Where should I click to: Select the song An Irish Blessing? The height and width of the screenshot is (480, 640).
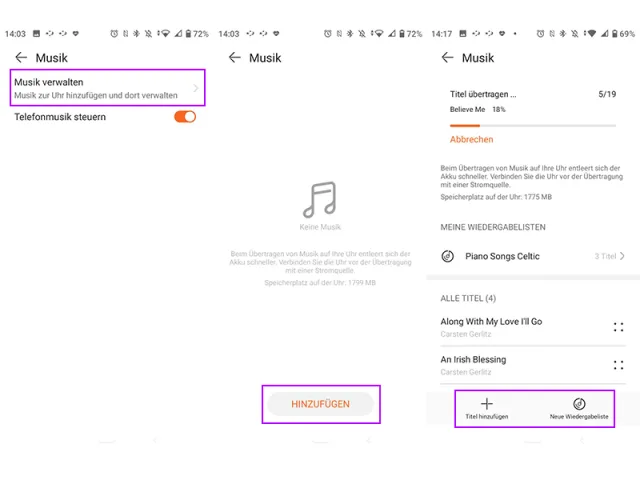[473, 360]
